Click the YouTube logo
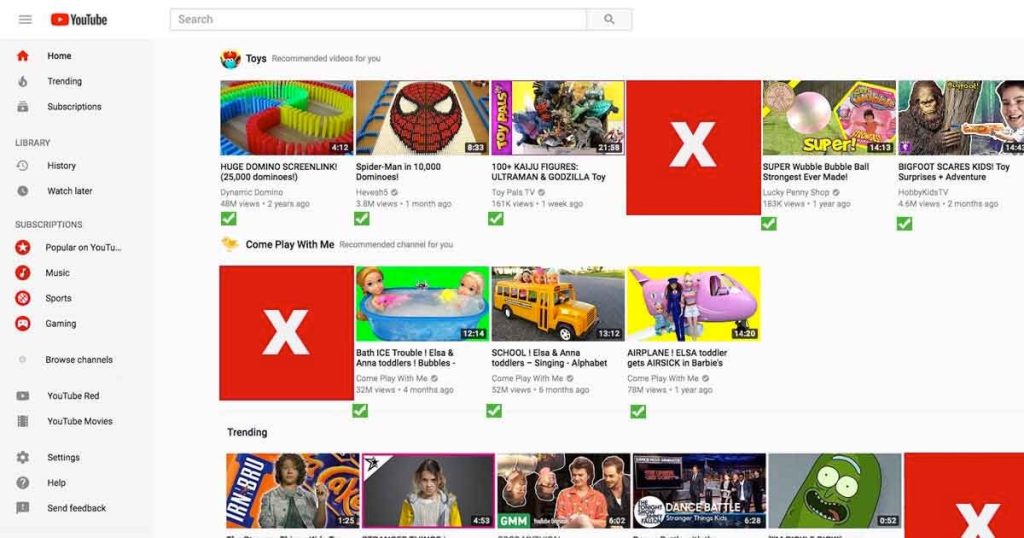 [78, 19]
